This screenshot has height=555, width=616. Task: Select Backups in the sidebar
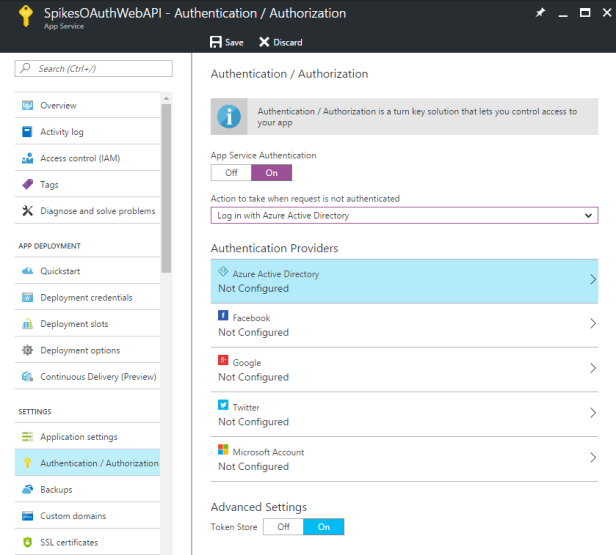87,489
